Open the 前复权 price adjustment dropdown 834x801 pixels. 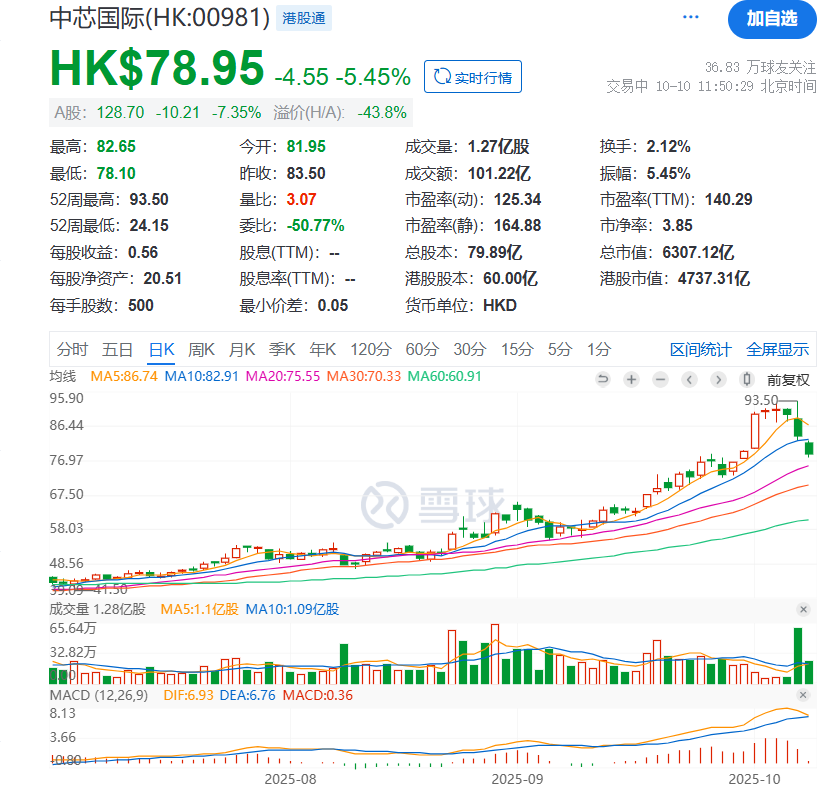[788, 380]
